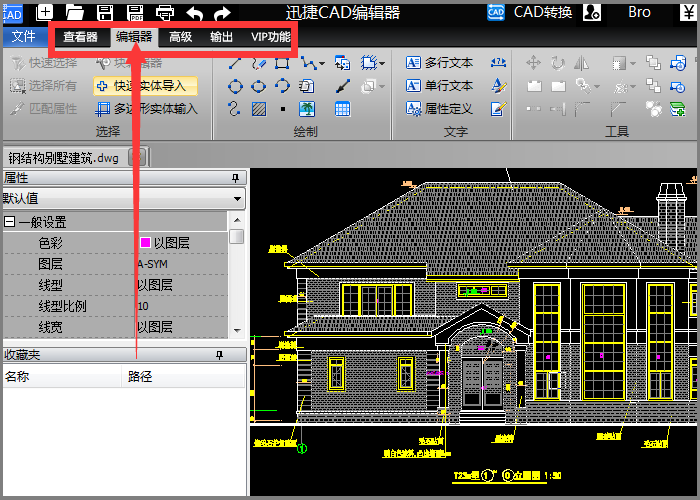
Task: Switch to the 查看器 tab
Action: pyautogui.click(x=80, y=37)
